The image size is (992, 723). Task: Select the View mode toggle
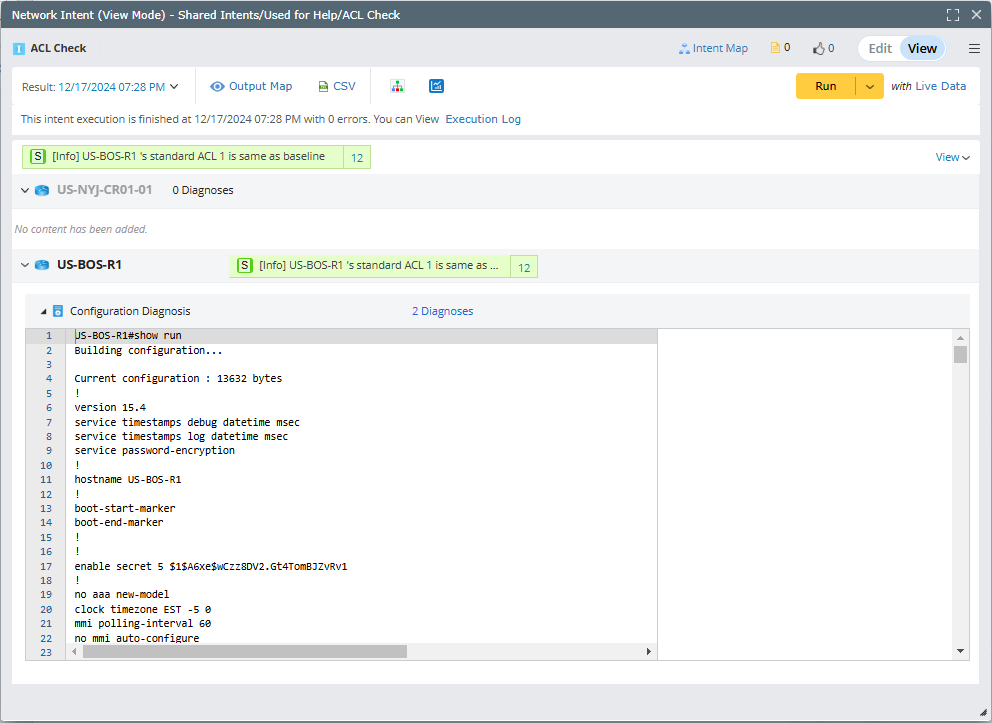[x=922, y=48]
